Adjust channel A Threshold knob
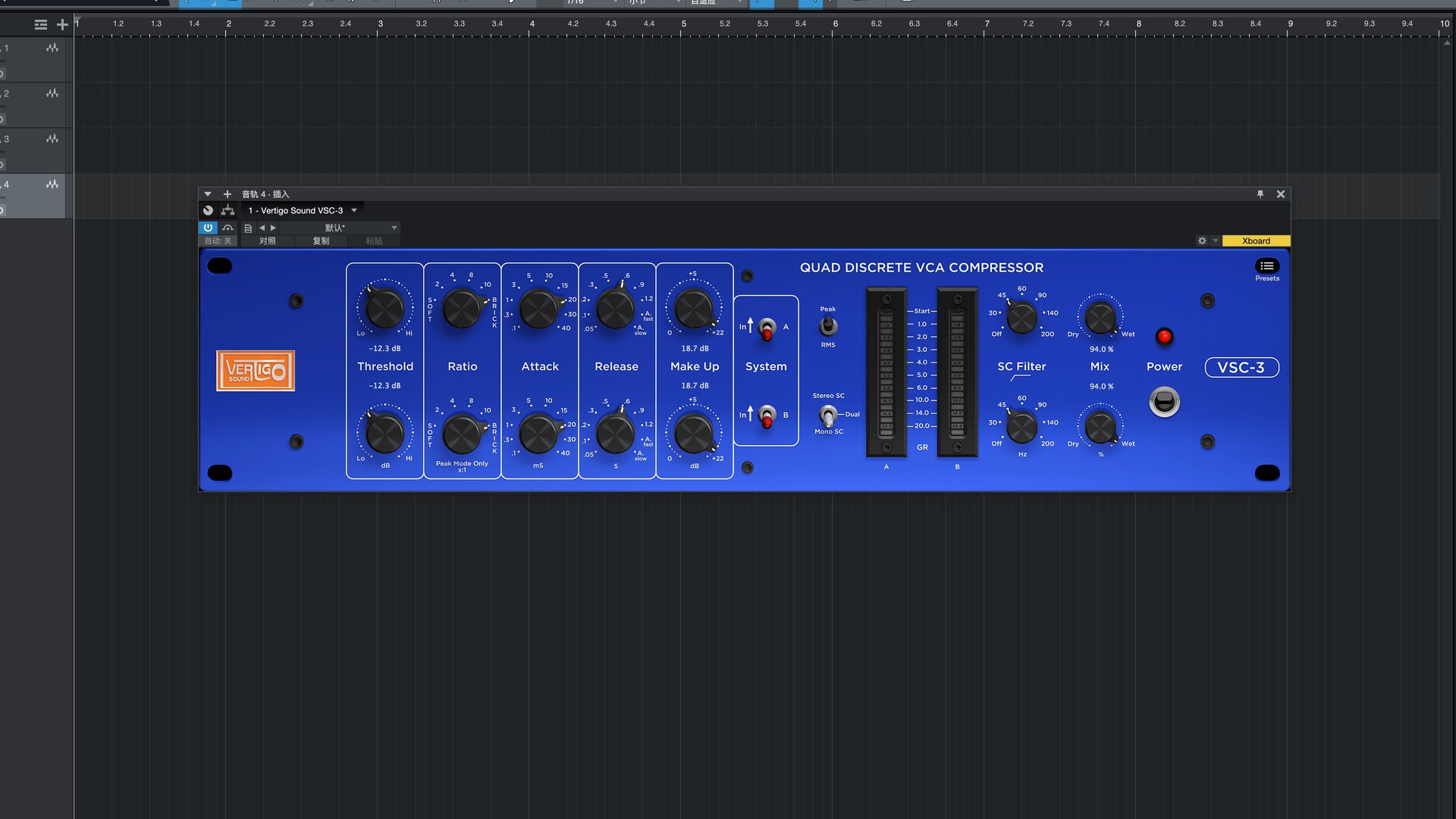Viewport: 1456px width, 819px height. (x=384, y=309)
